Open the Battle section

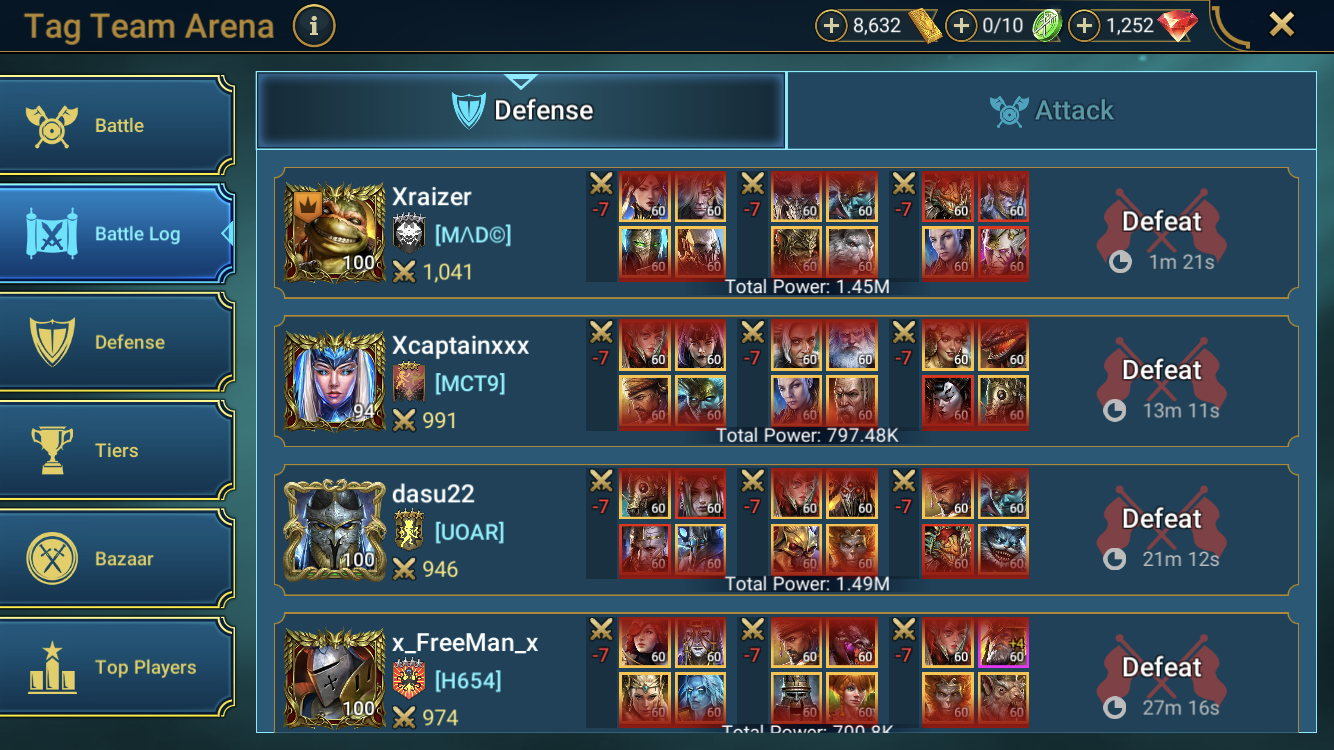tap(116, 126)
